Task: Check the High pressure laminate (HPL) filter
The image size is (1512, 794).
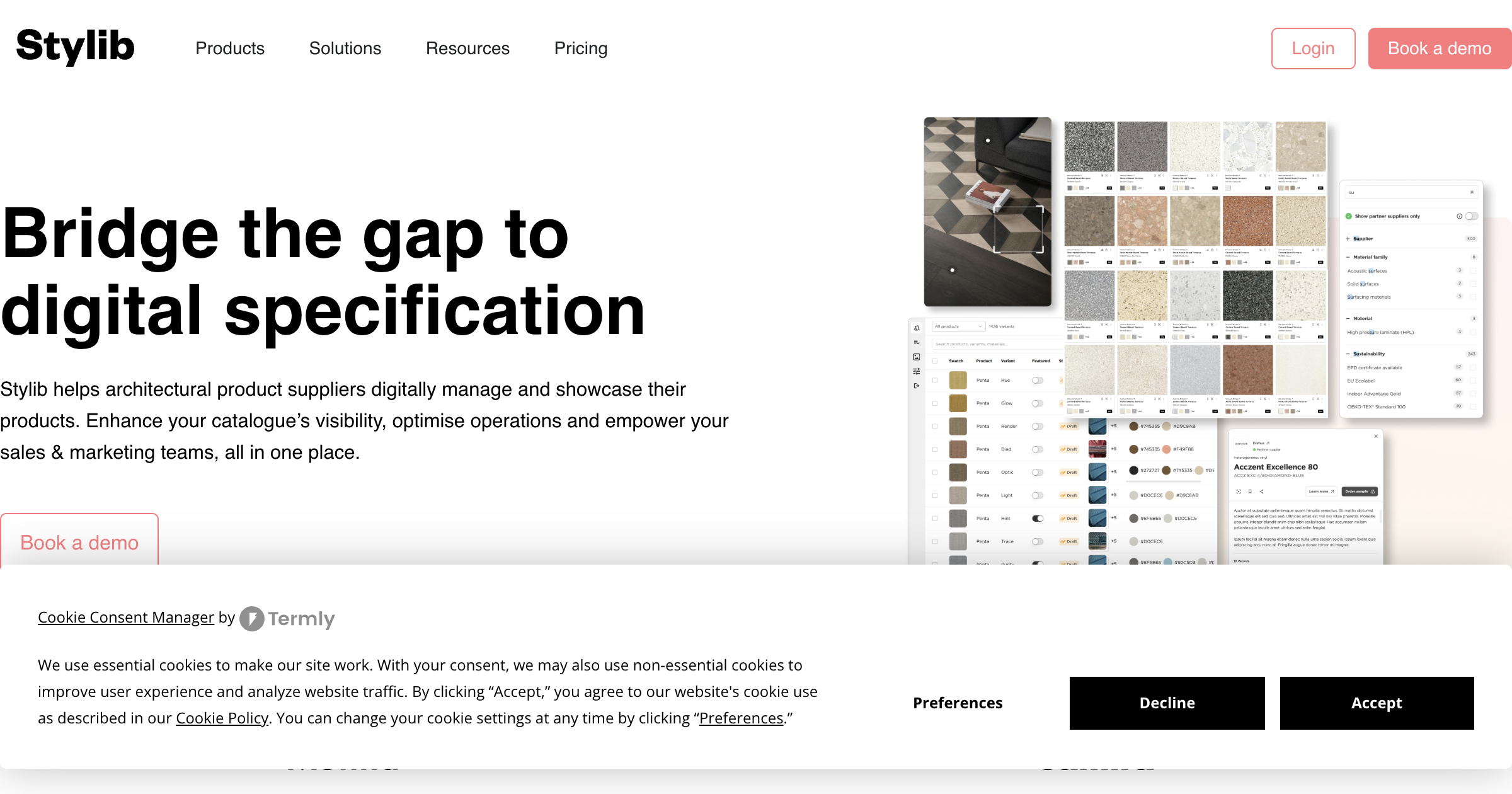Action: pyautogui.click(x=1473, y=332)
